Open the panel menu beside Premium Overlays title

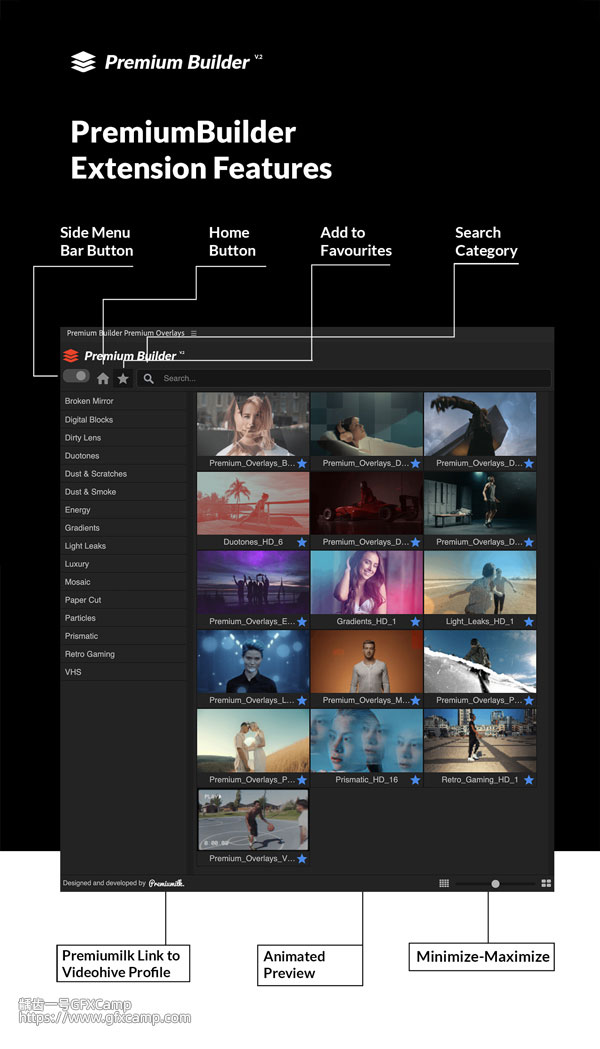pos(194,333)
